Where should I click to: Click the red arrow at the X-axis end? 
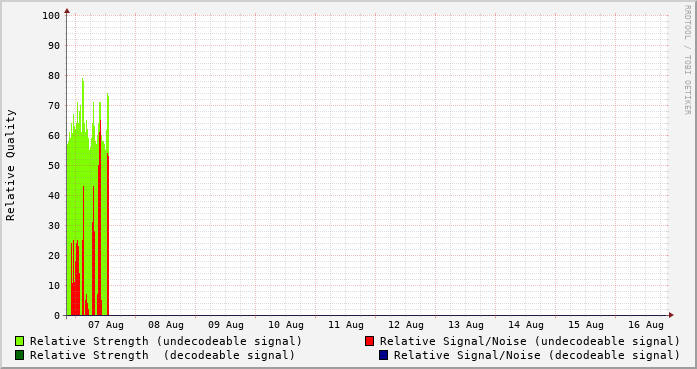(671, 315)
